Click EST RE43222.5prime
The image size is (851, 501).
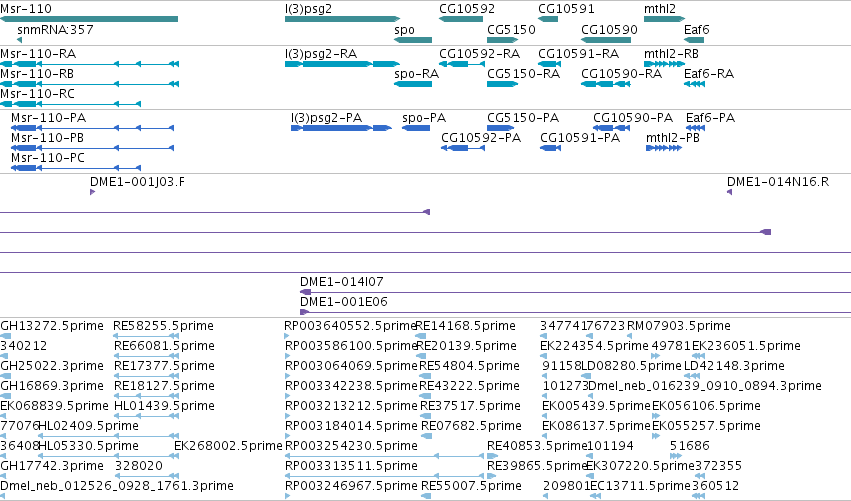(469, 386)
